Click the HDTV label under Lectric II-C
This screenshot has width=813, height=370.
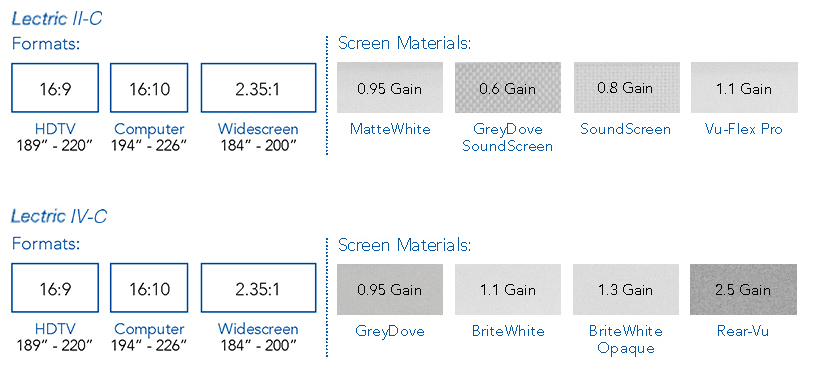55,129
